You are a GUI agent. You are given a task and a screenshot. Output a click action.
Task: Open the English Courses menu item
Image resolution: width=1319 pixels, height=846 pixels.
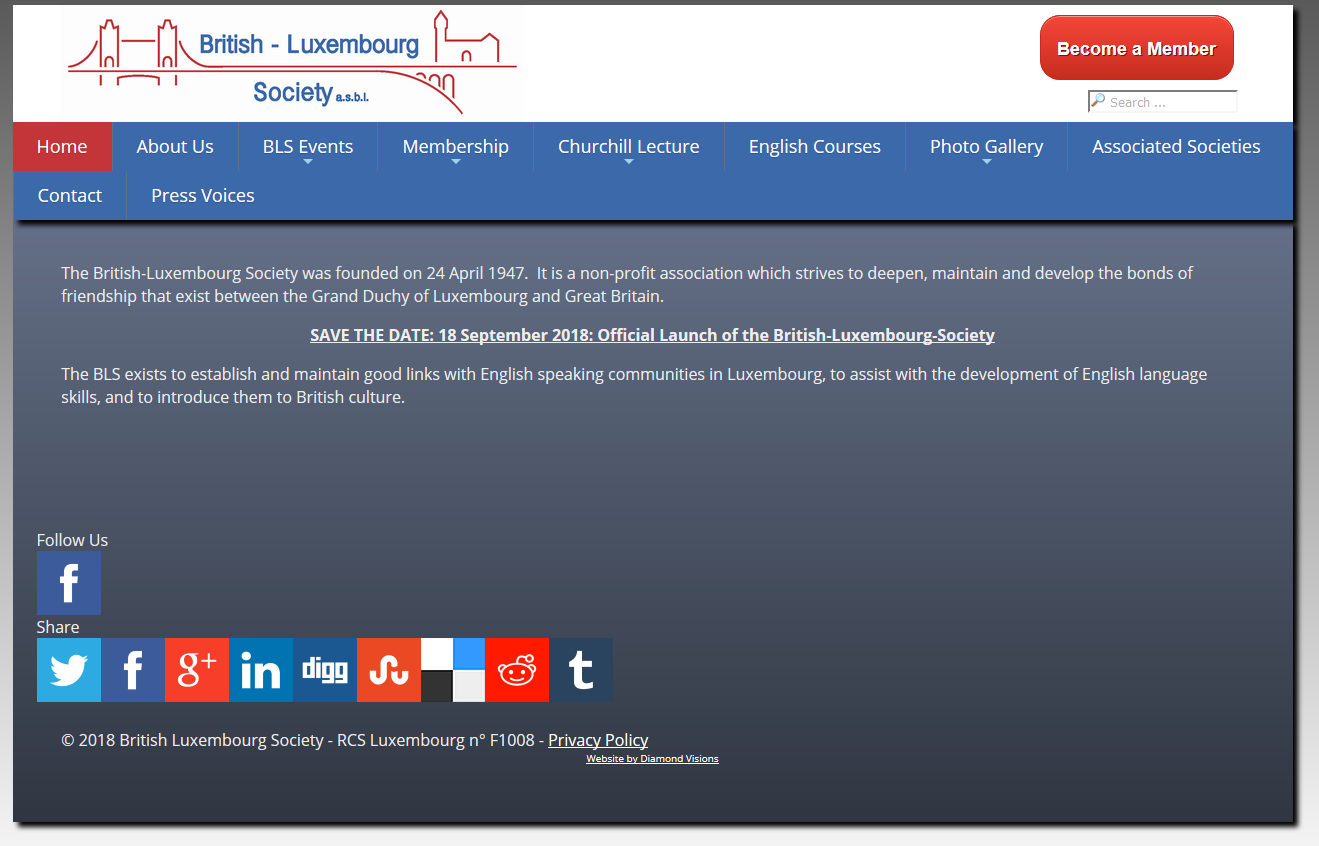pyautogui.click(x=814, y=147)
